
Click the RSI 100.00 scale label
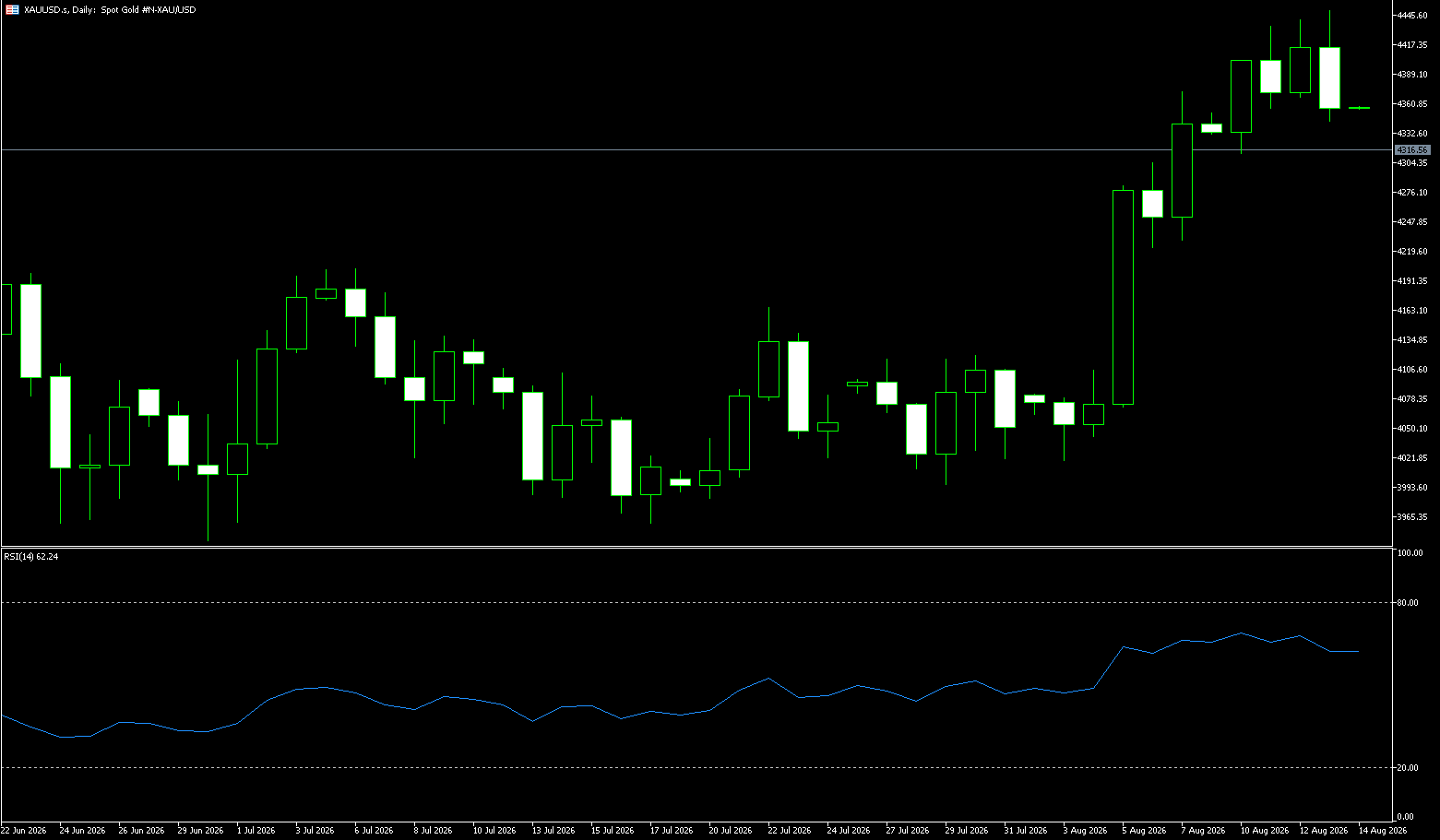(1410, 553)
